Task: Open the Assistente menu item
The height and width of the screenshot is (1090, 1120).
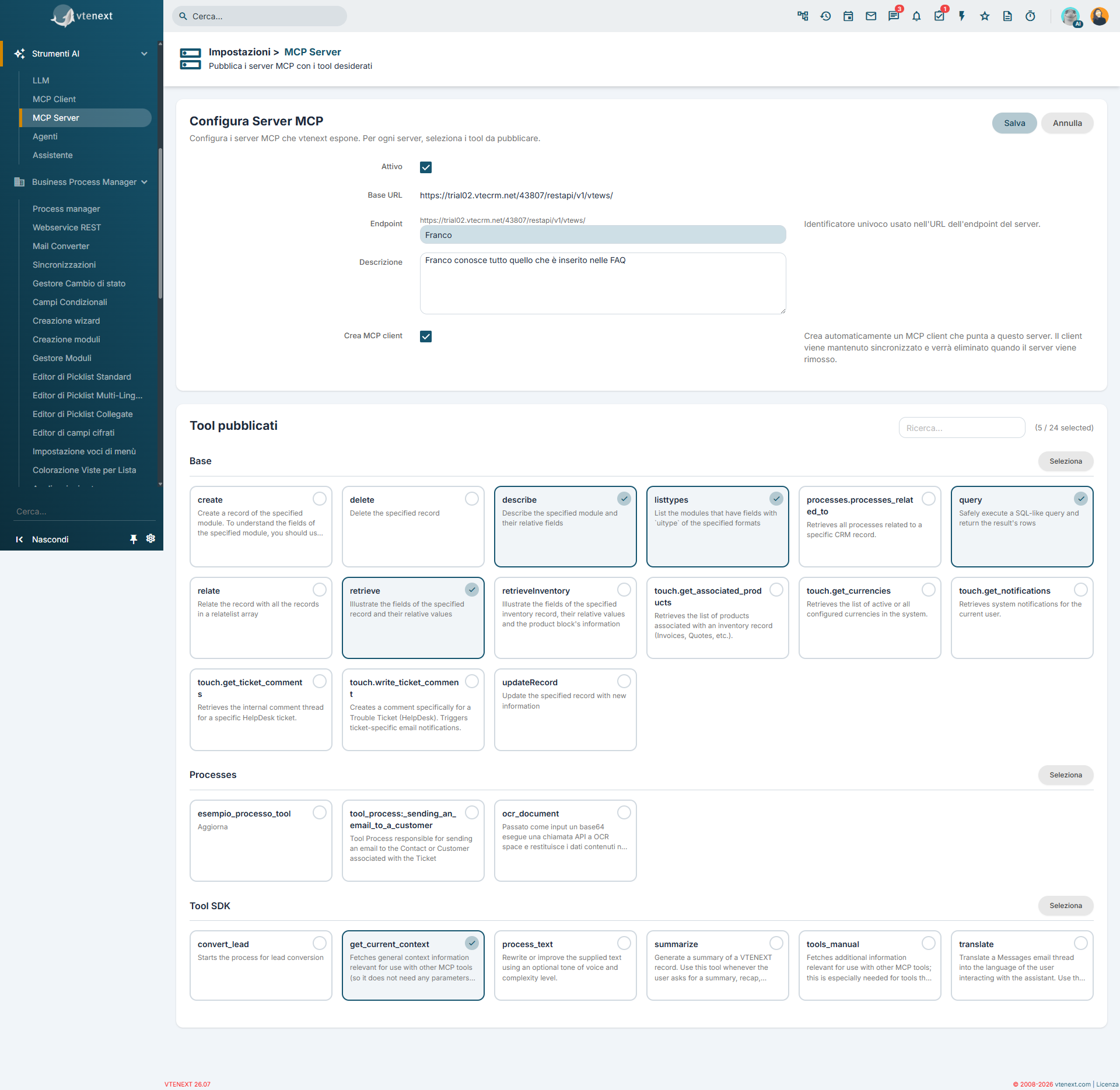Action: point(52,155)
